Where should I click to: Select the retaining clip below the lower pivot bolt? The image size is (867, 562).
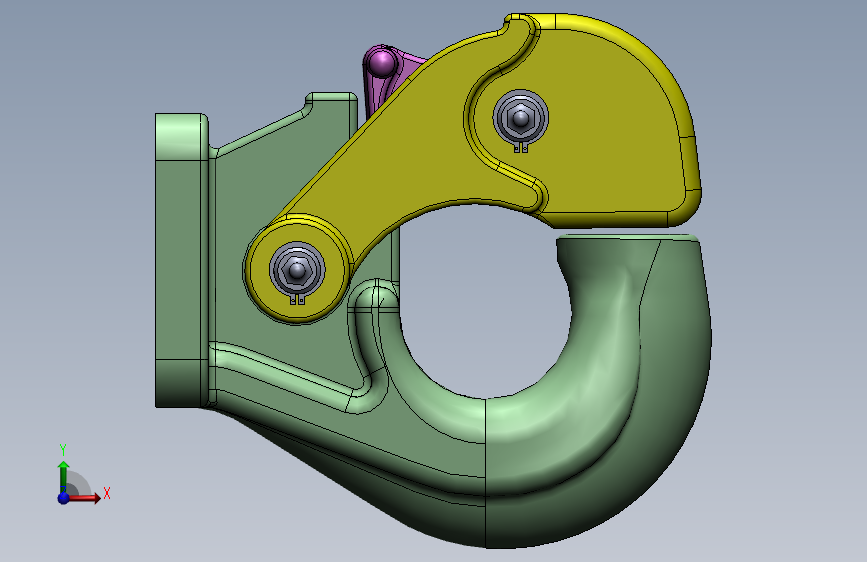pos(298,300)
